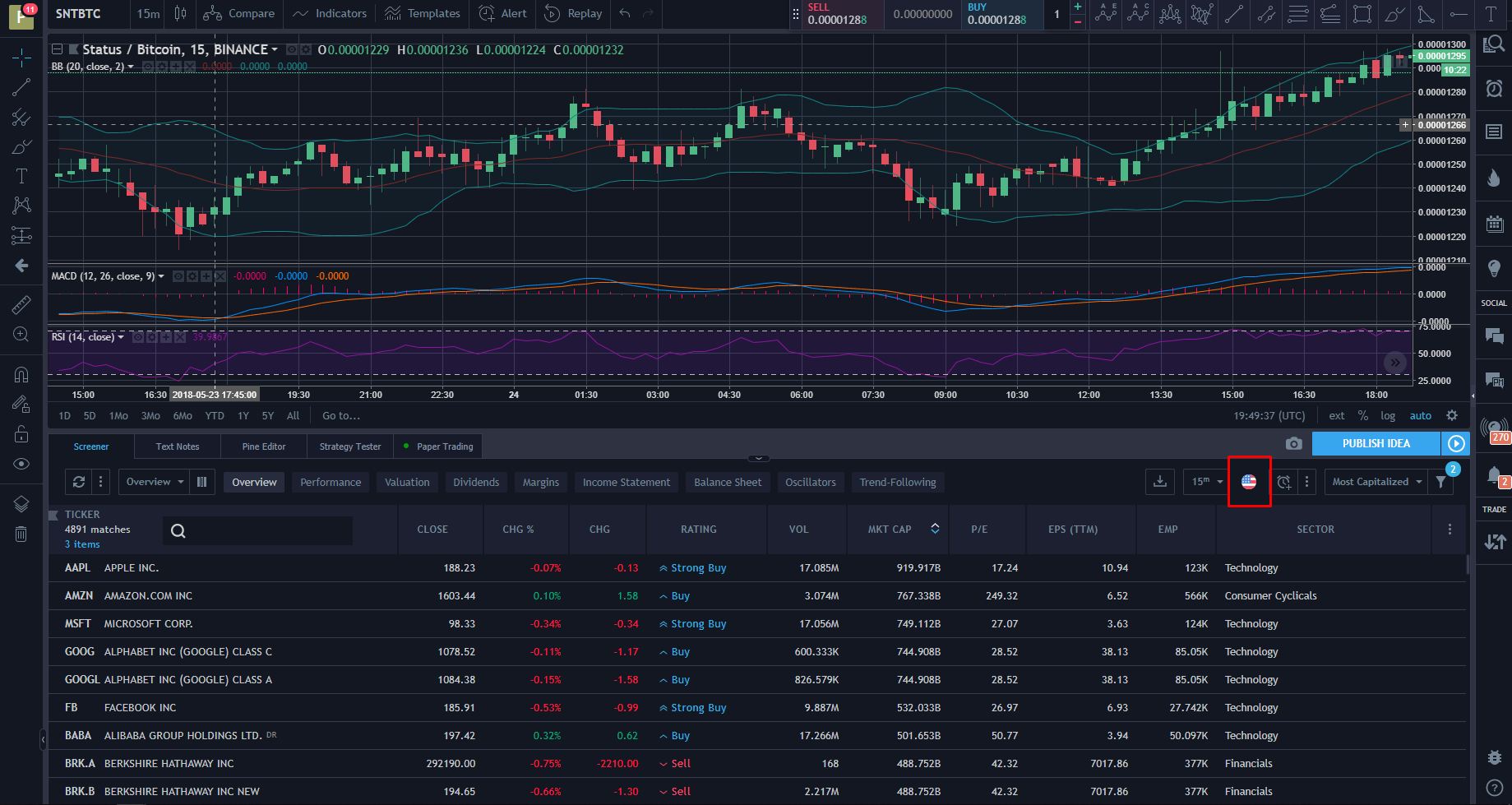
Task: Click the redo arrow in top toolbar
Action: click(648, 13)
